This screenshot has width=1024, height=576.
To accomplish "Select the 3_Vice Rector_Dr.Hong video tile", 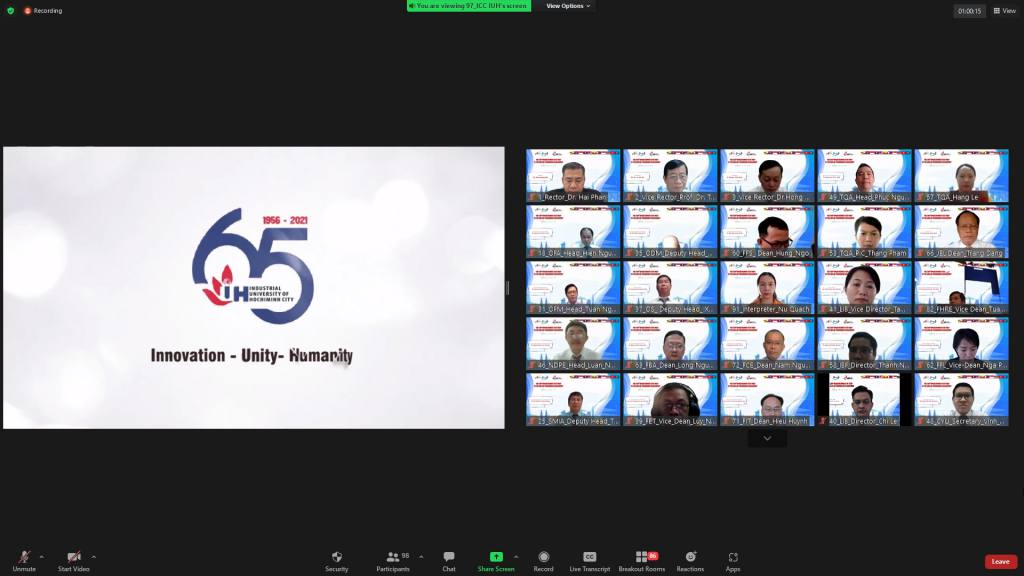I will (x=767, y=176).
